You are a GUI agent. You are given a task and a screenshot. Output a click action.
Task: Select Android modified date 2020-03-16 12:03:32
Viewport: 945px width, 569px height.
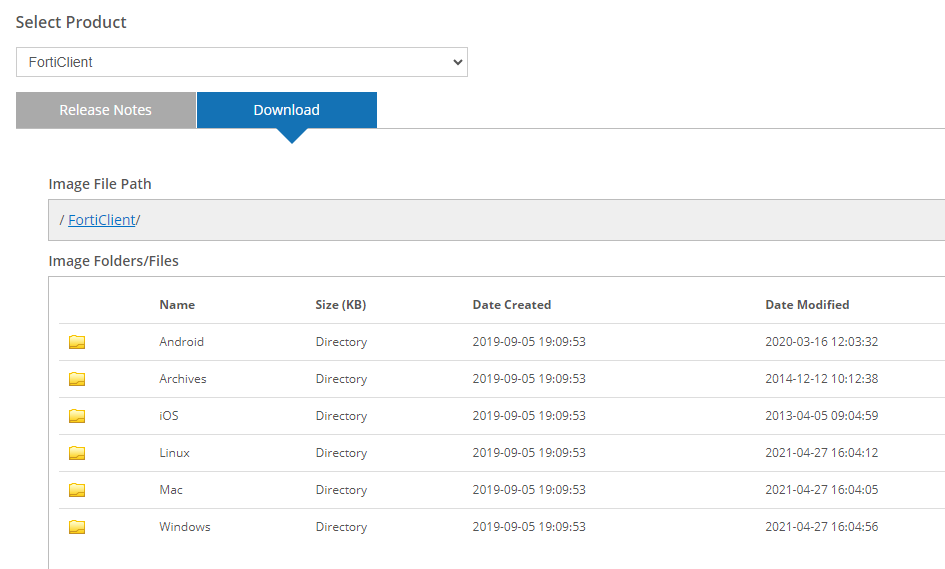821,342
